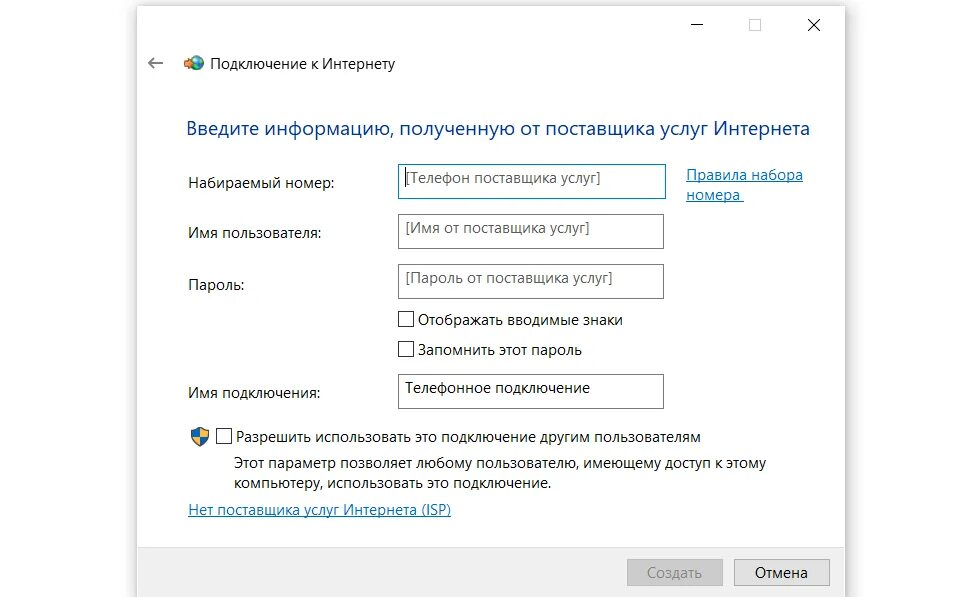Image resolution: width=963 pixels, height=597 pixels.
Task: Minimize the wizard window
Action: tap(697, 25)
